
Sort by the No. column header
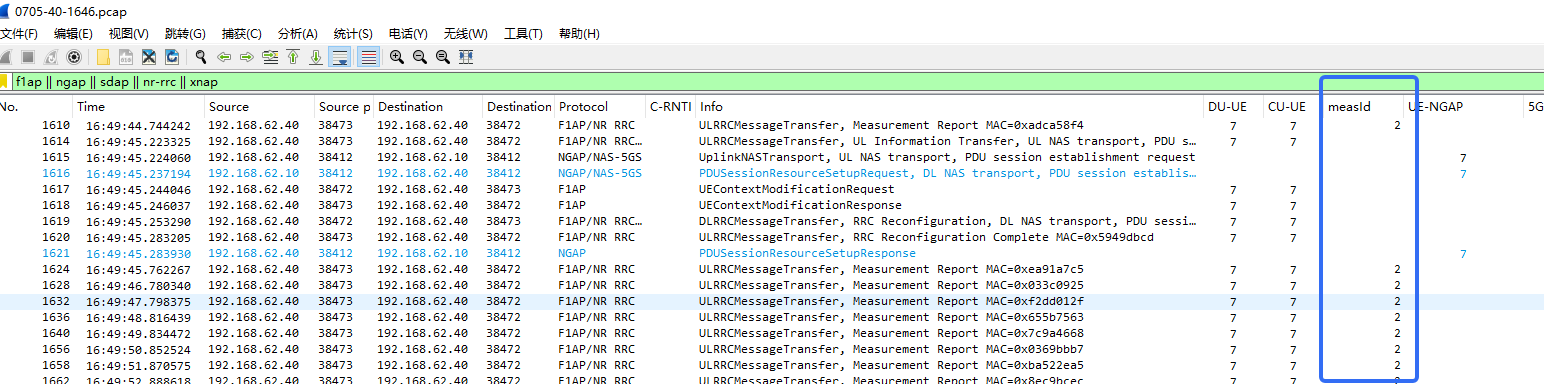36,106
